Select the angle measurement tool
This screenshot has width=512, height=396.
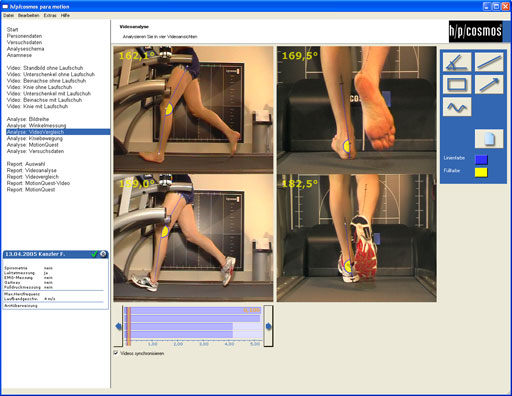457,62
